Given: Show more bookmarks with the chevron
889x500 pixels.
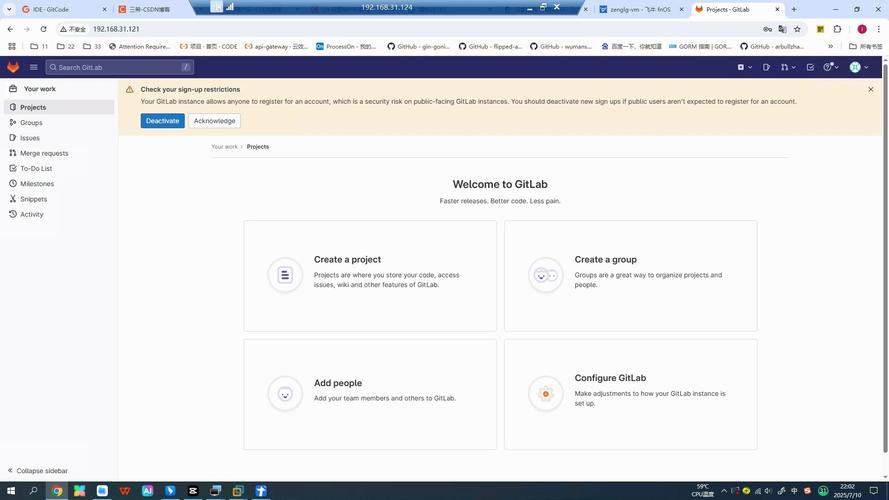Looking at the screenshot, I should click(831, 46).
